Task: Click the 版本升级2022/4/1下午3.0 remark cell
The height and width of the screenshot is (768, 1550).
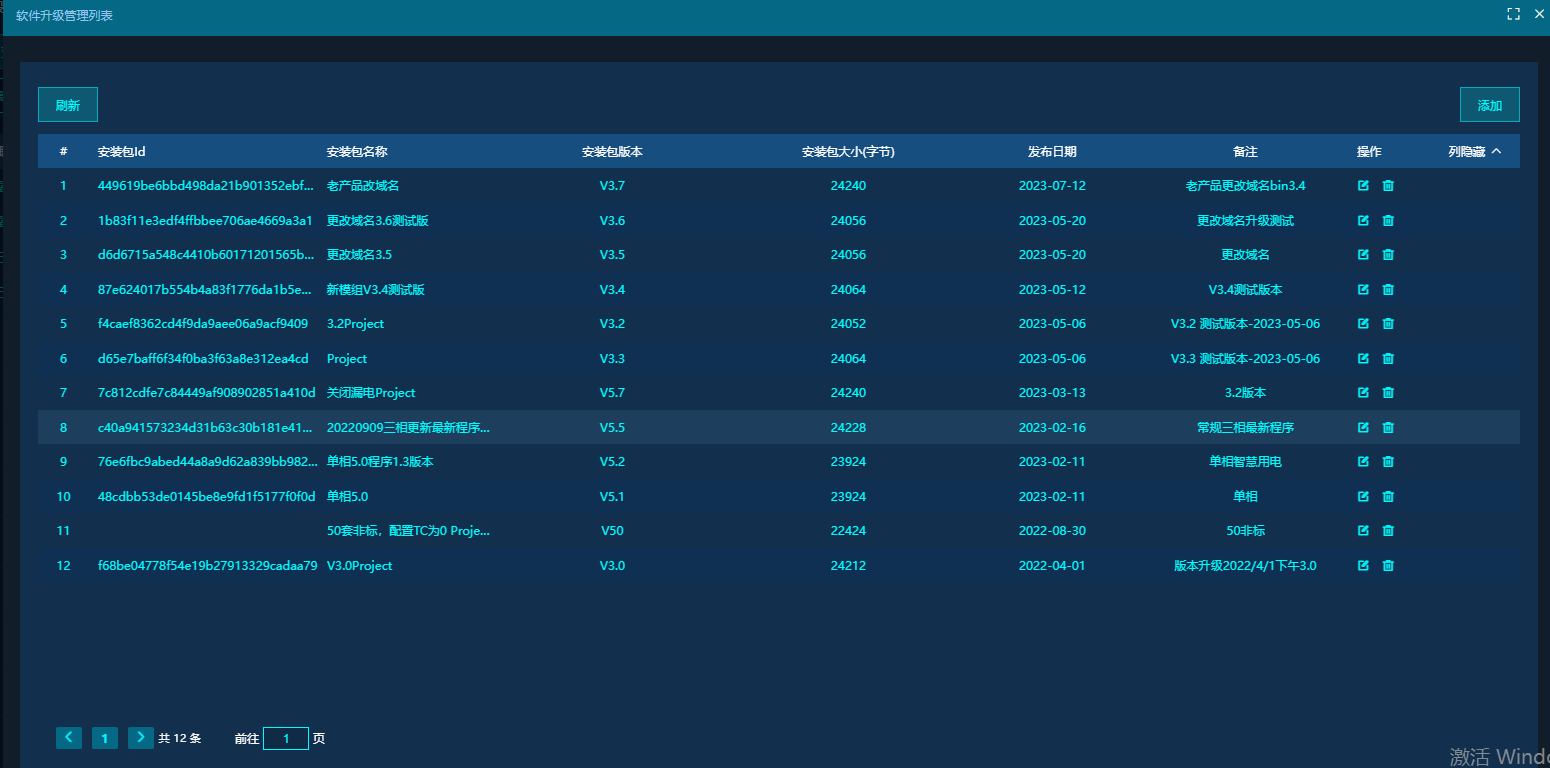Action: click(1245, 566)
